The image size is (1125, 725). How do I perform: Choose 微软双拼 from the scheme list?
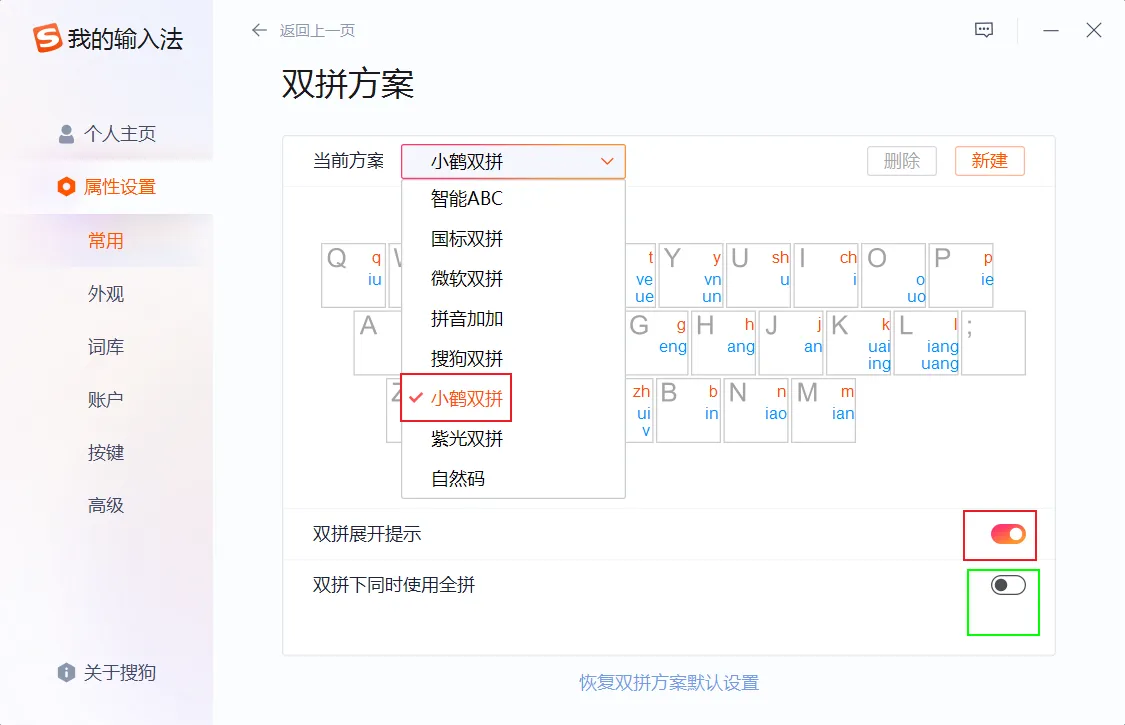click(x=467, y=279)
